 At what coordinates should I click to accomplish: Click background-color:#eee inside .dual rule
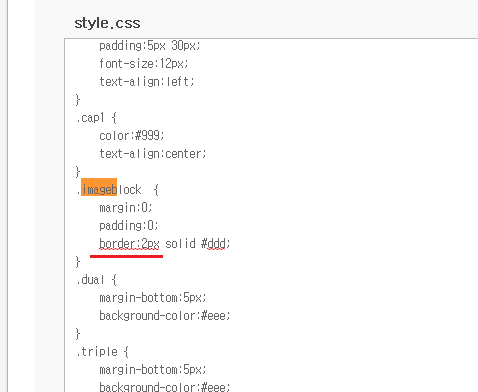pyautogui.click(x=165, y=316)
